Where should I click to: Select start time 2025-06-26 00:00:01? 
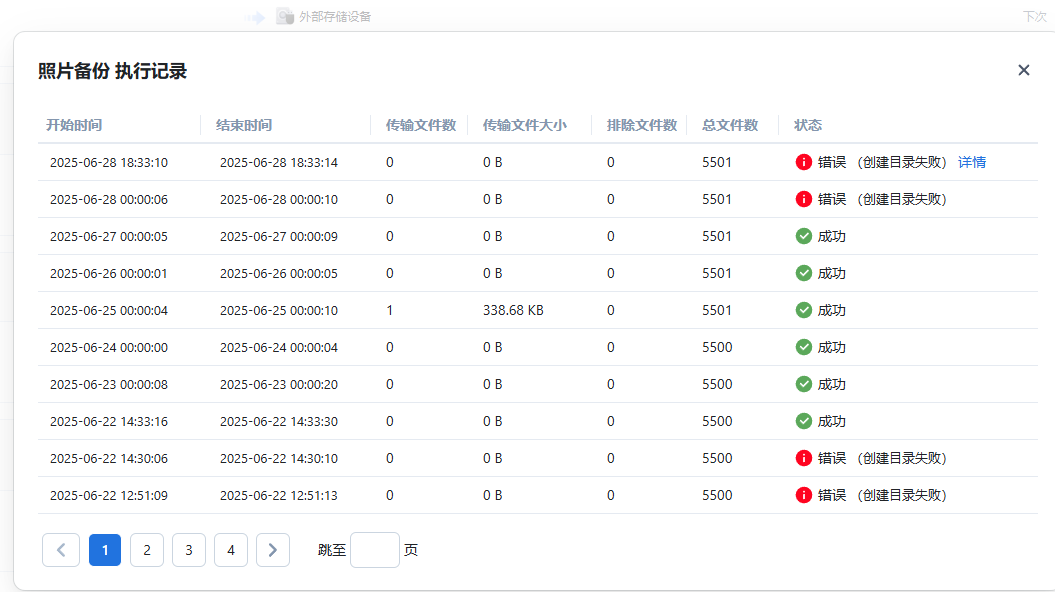[109, 273]
